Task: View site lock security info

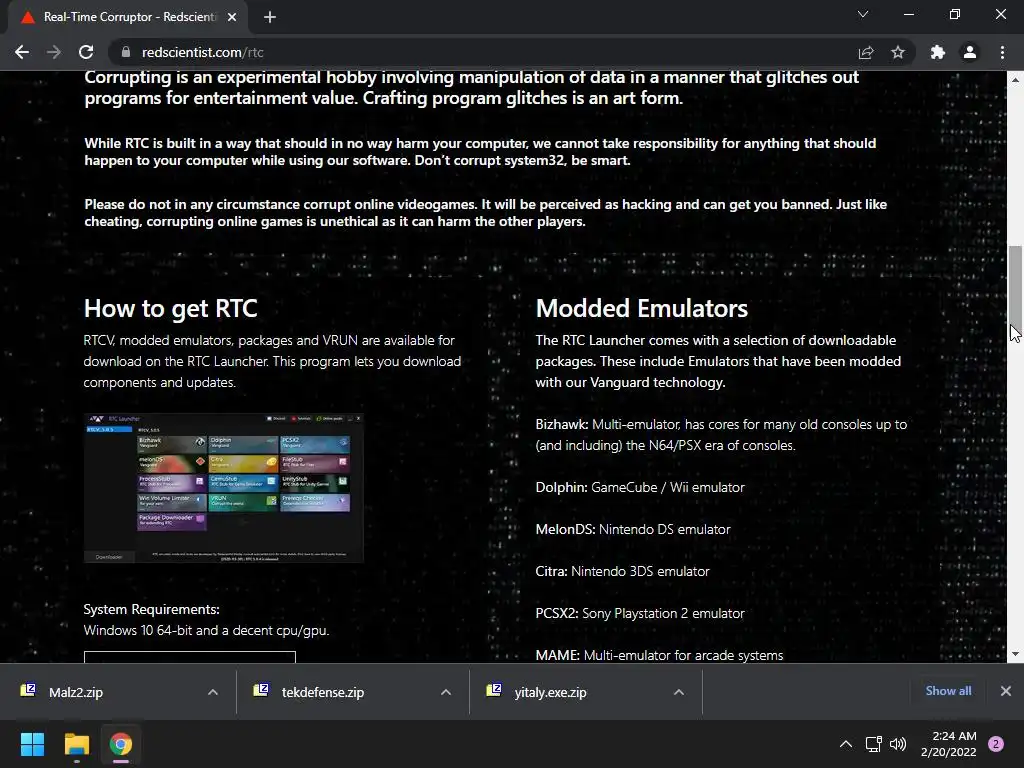Action: coord(126,52)
